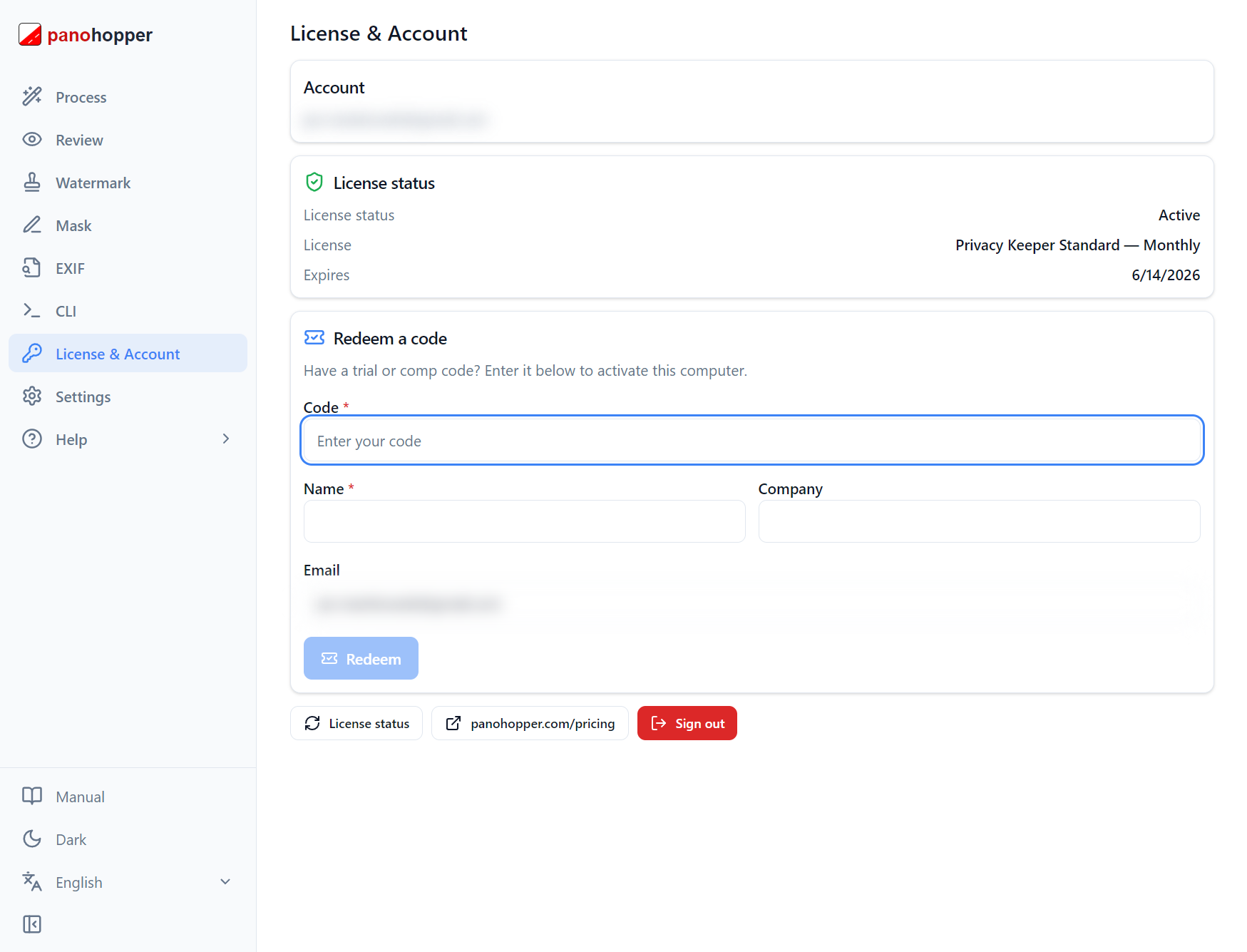
Task: Click the panohopper logo icon
Action: click(30, 34)
